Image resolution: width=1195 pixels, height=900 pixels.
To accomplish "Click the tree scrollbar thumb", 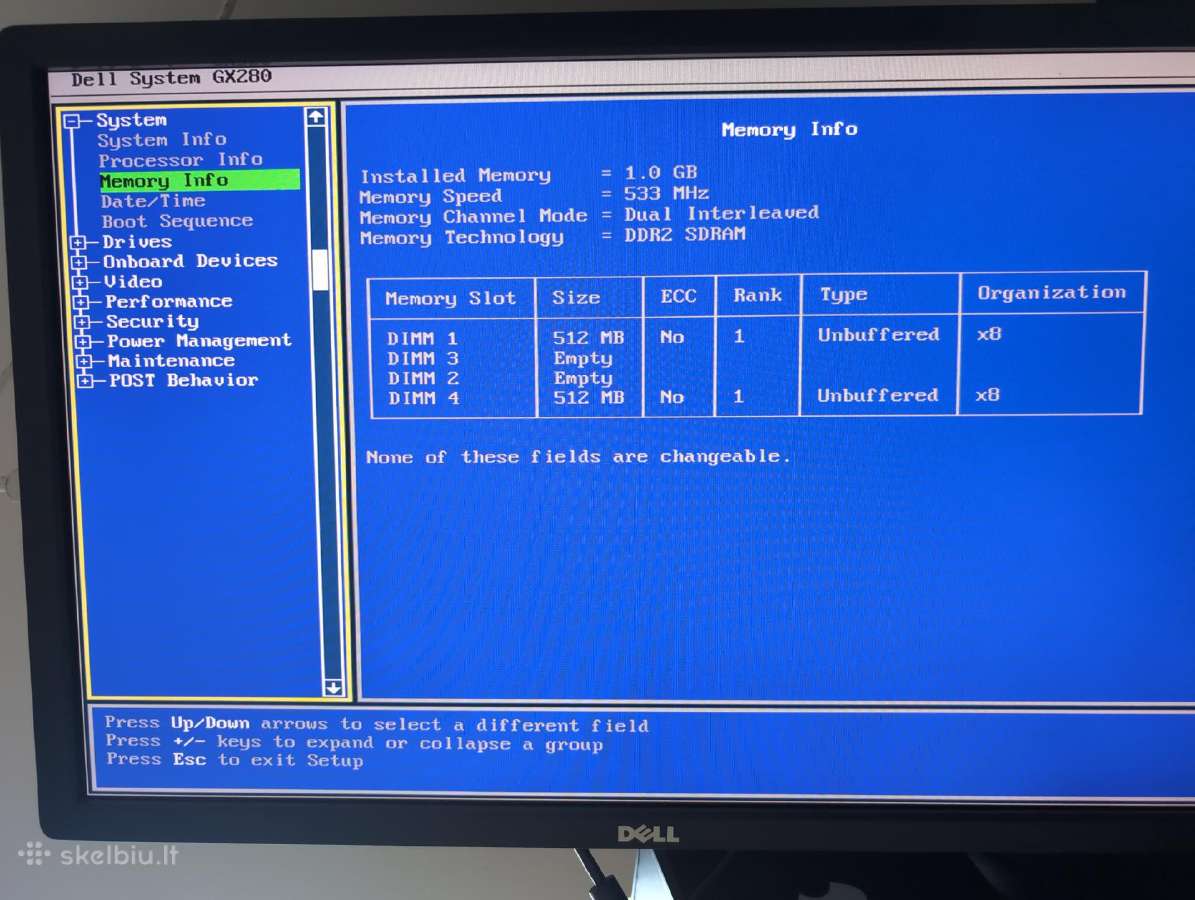I will (321, 270).
